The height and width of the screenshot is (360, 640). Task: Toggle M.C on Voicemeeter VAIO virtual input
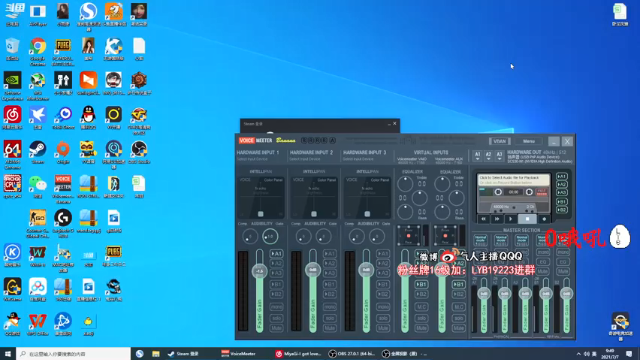point(421,307)
